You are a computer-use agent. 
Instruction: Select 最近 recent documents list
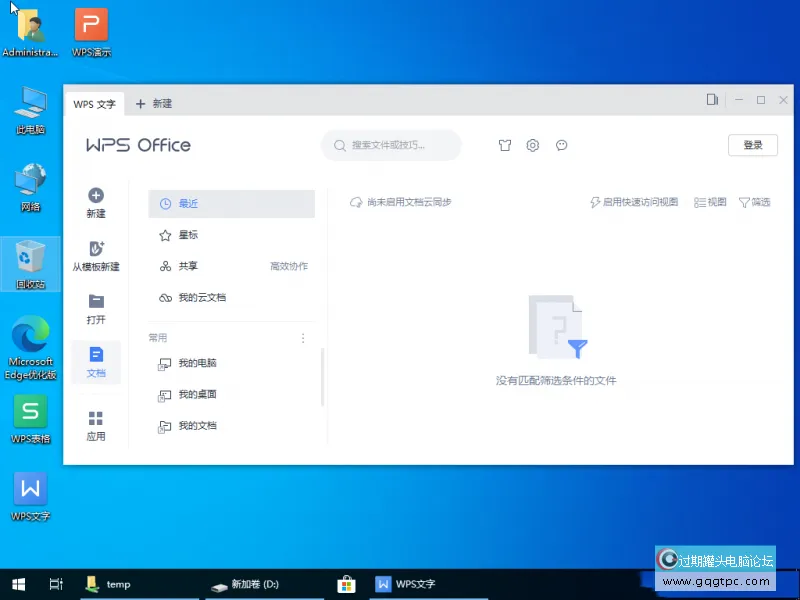(231, 204)
